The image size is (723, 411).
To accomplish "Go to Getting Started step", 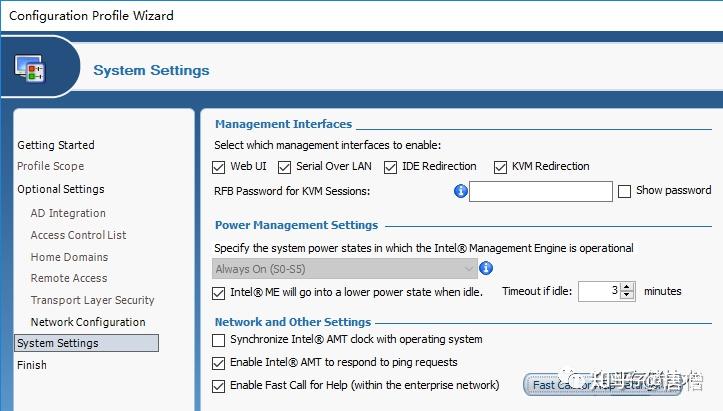I will pyautogui.click(x=56, y=145).
